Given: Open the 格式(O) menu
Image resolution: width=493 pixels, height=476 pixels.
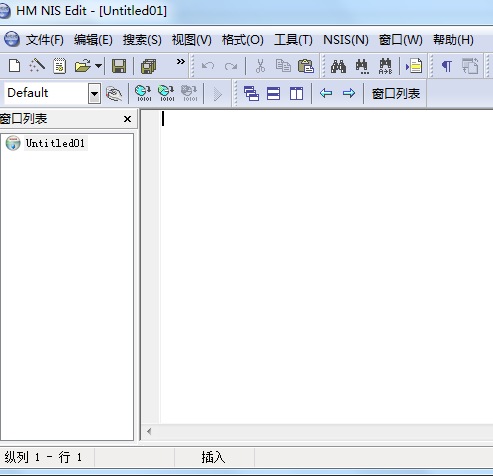Looking at the screenshot, I should 243,40.
